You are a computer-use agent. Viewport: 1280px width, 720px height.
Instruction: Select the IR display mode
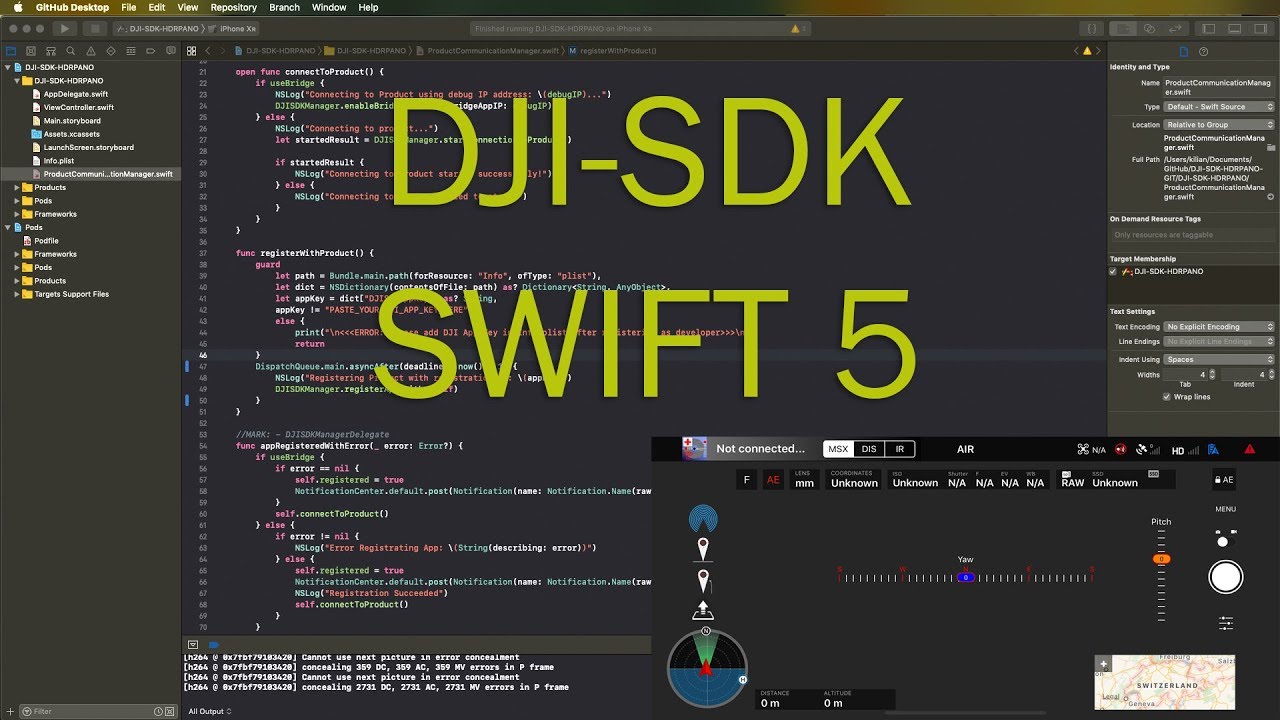pos(899,449)
